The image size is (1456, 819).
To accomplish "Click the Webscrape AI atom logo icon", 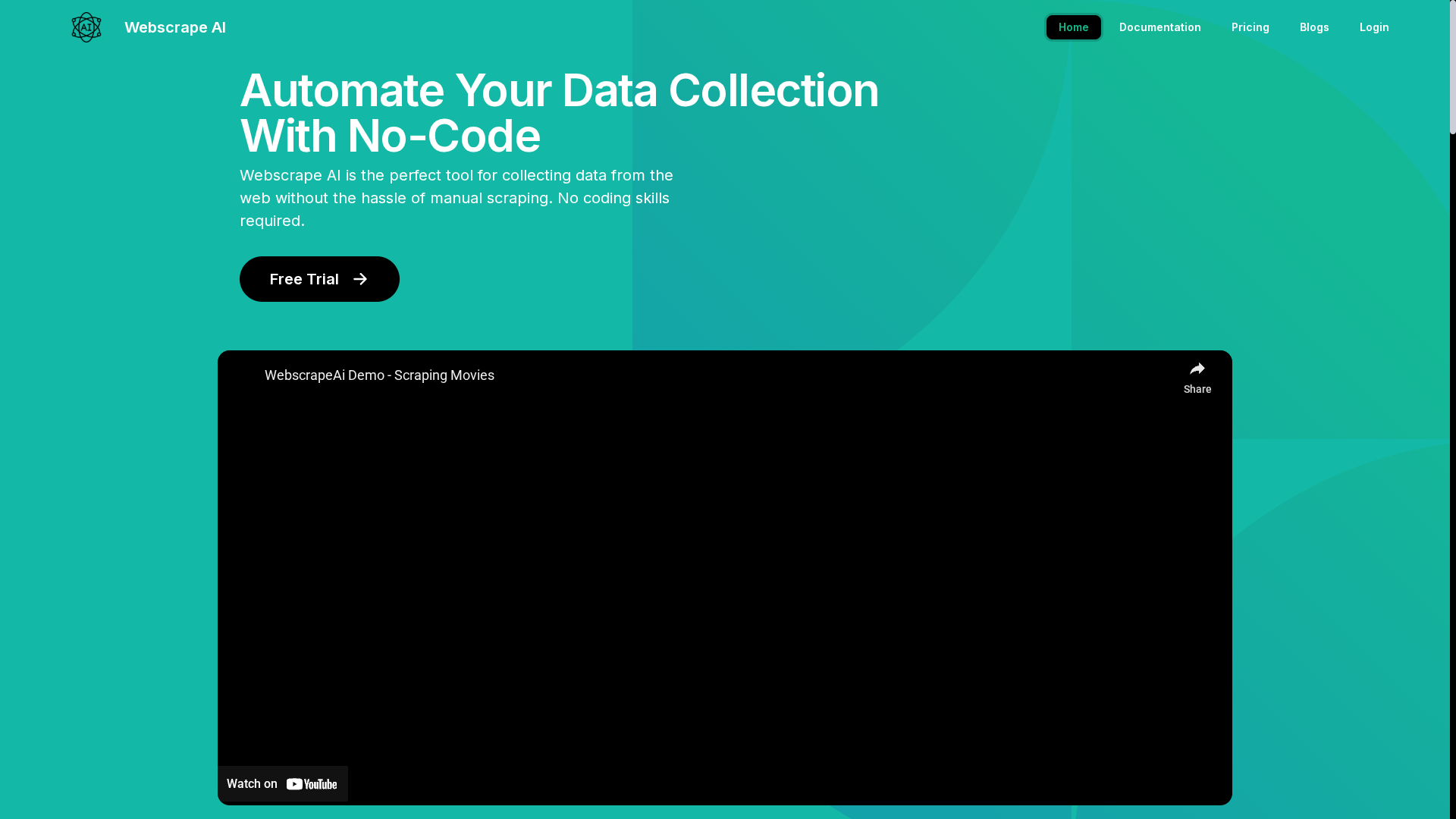I will pyautogui.click(x=86, y=27).
